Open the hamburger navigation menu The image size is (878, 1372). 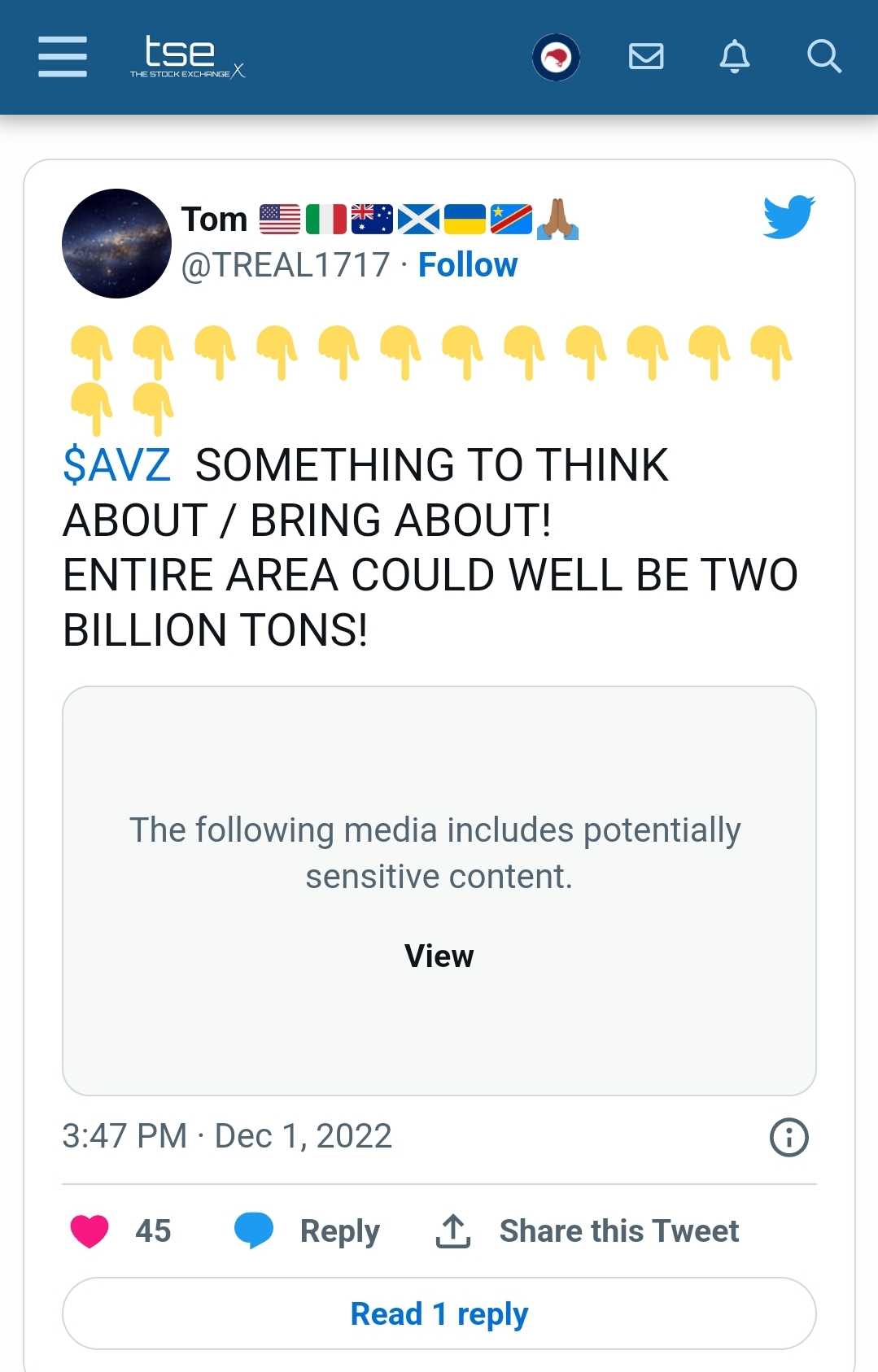(x=63, y=56)
